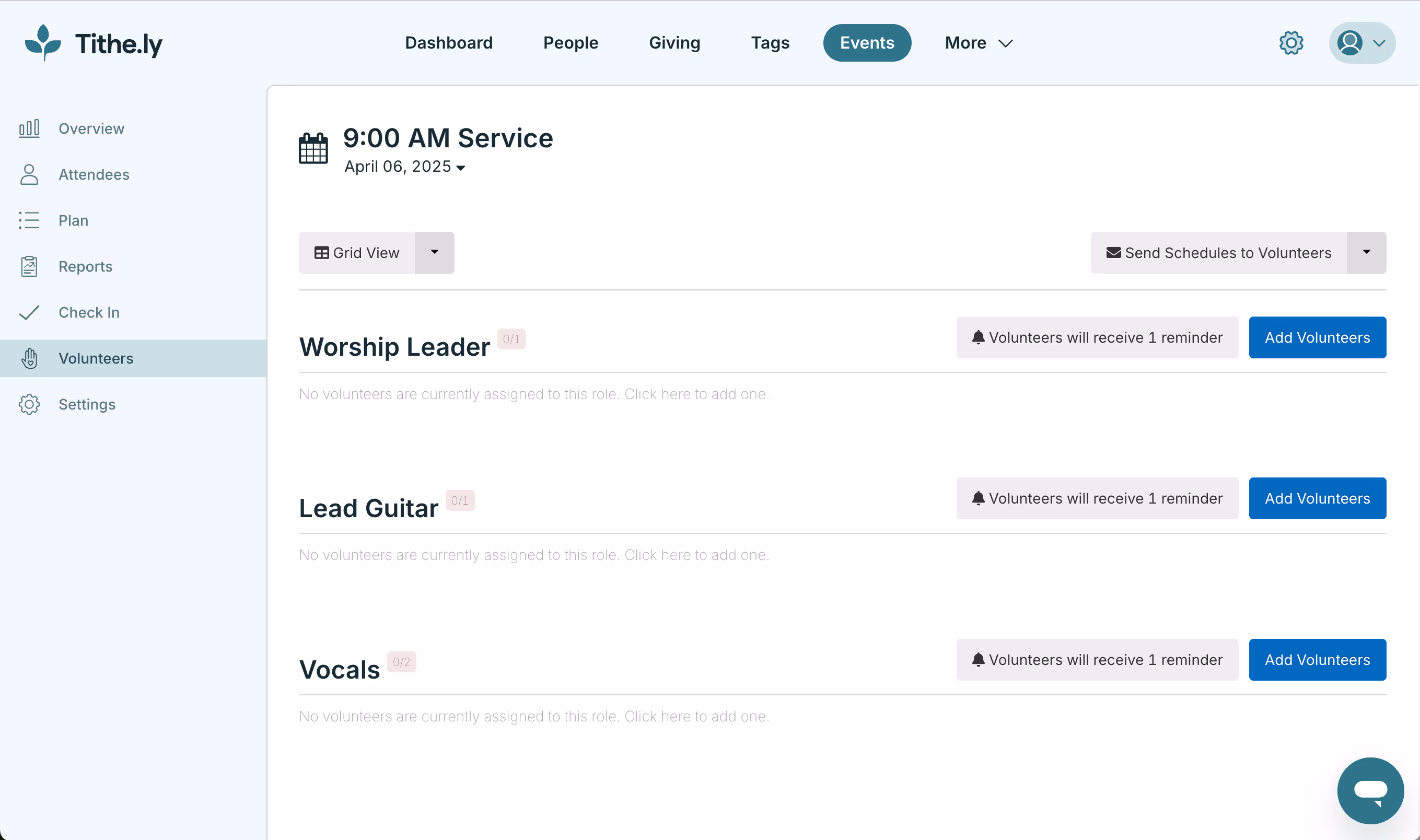Switch to the Events tab

(867, 42)
